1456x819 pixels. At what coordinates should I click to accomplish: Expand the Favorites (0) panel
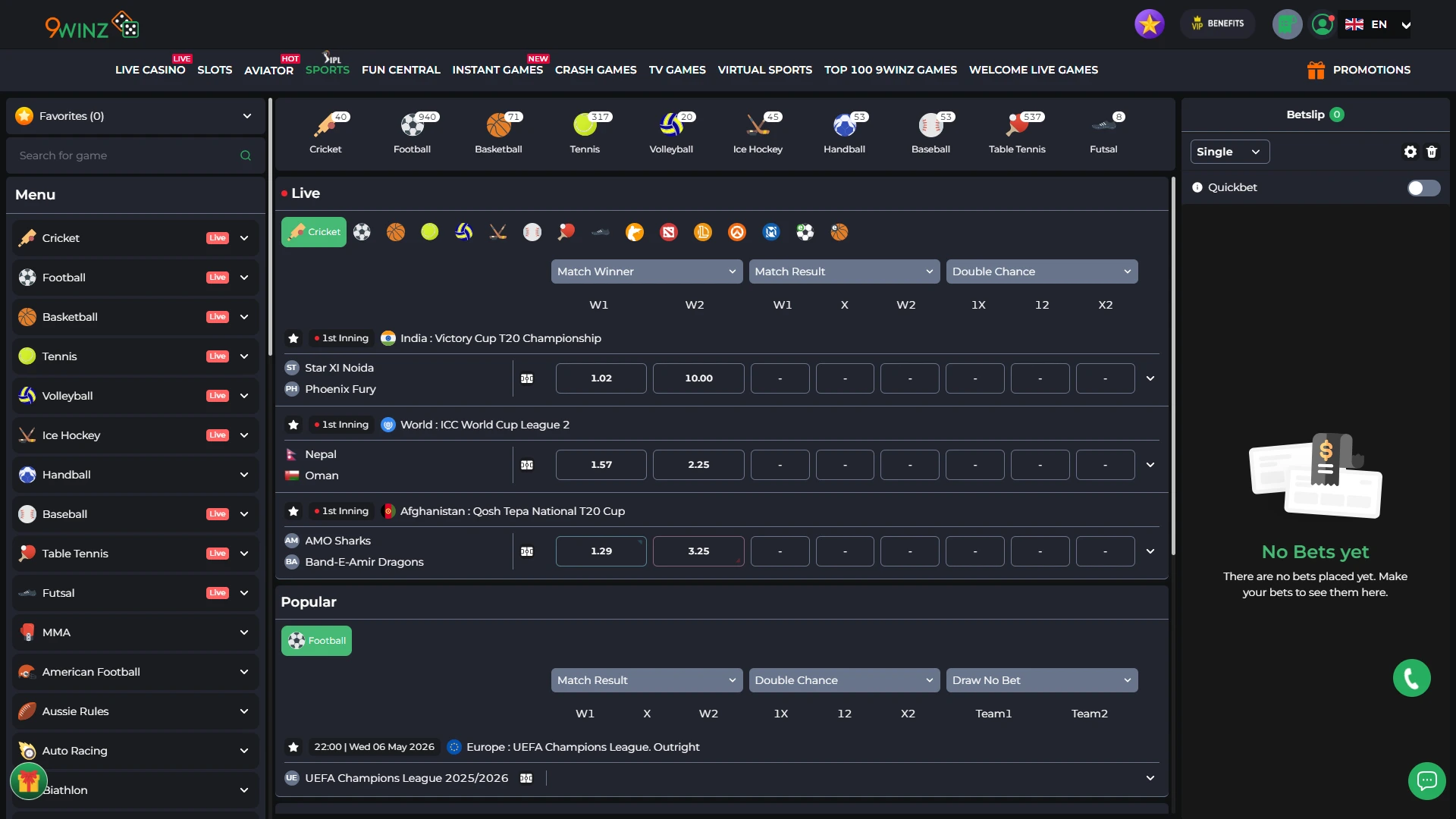pos(136,116)
